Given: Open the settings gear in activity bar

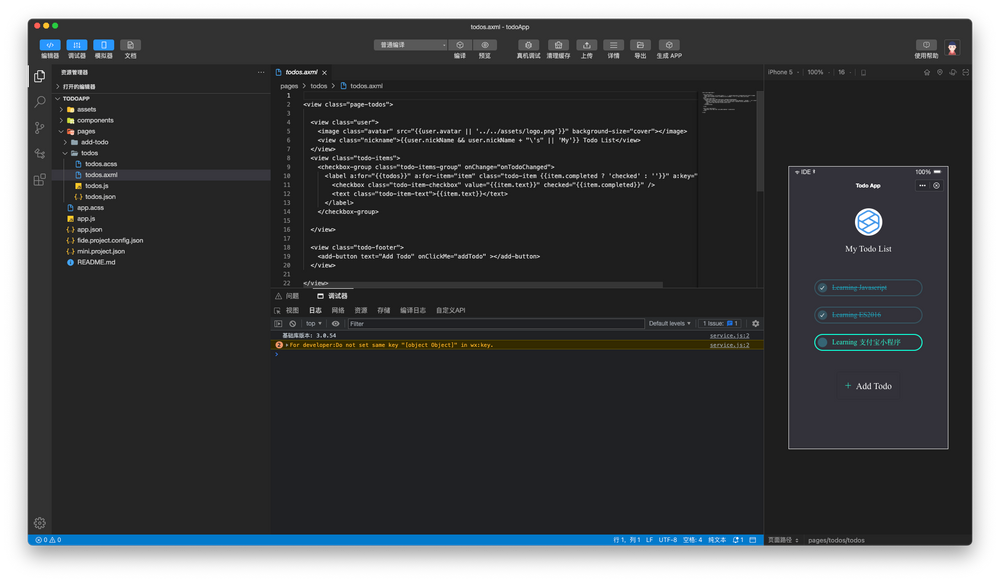Looking at the screenshot, I should pos(40,523).
